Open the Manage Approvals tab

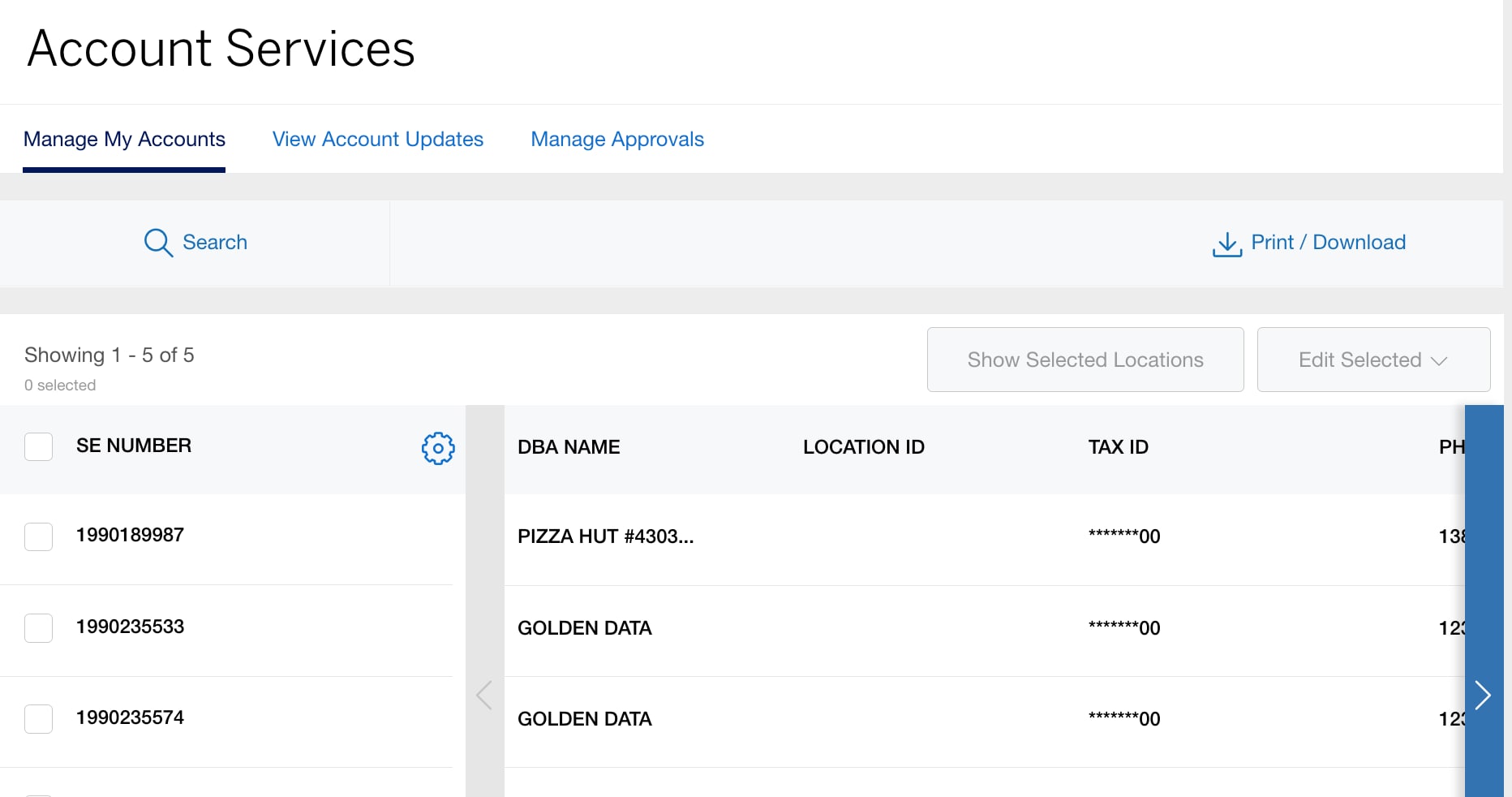click(x=617, y=139)
